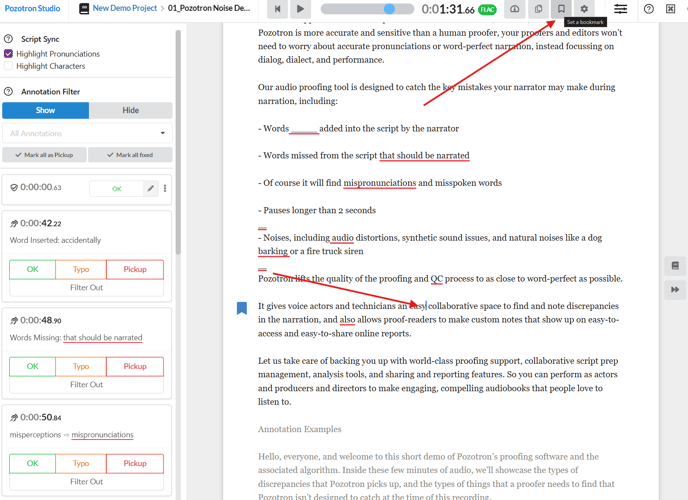Play the audio

tap(300, 9)
